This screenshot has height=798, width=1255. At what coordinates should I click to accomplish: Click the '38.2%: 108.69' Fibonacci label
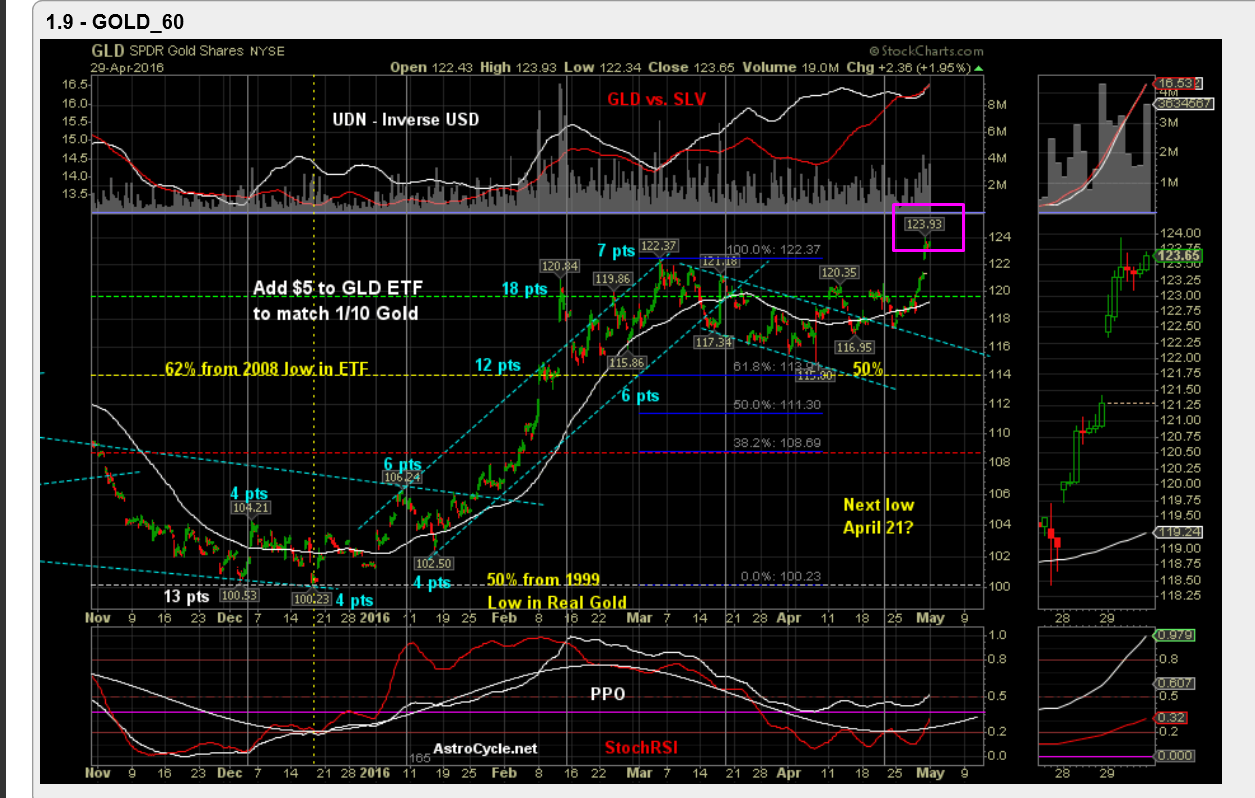point(778,441)
